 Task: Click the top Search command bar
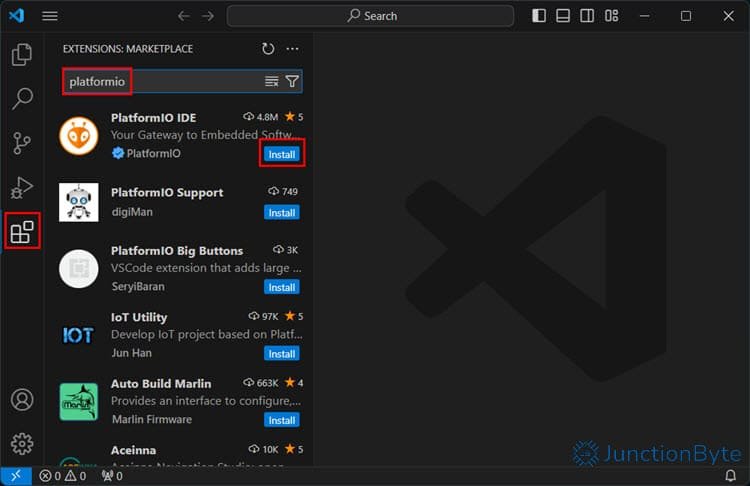370,16
